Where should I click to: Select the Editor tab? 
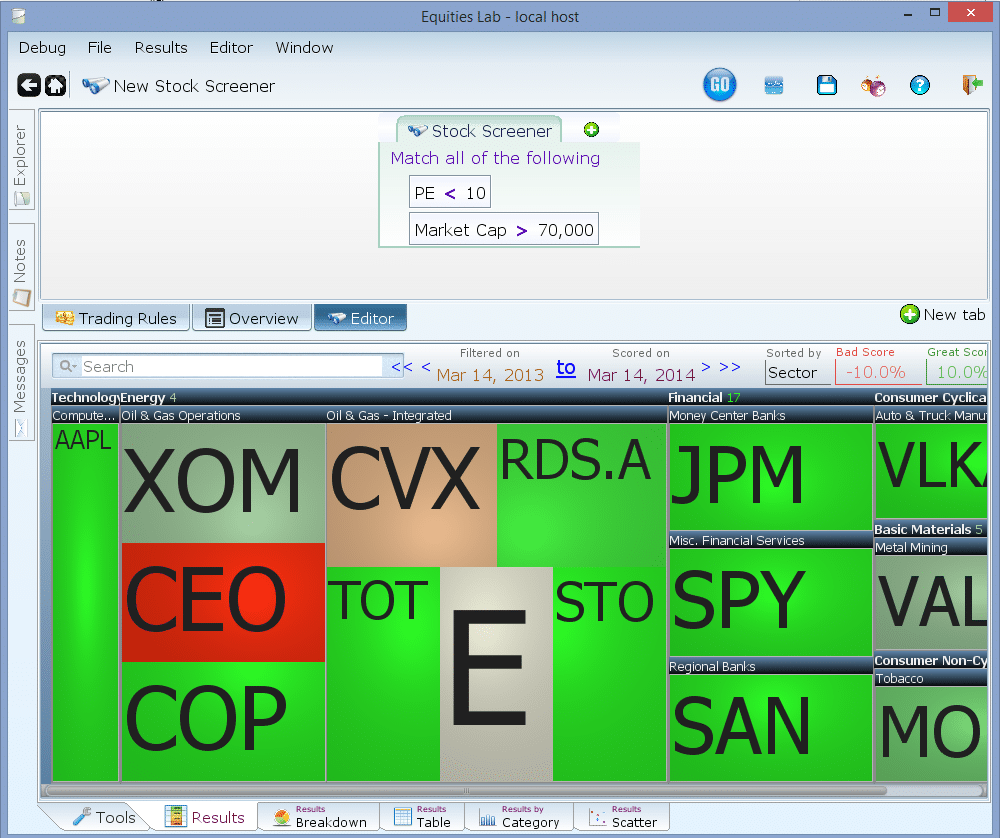[360, 318]
